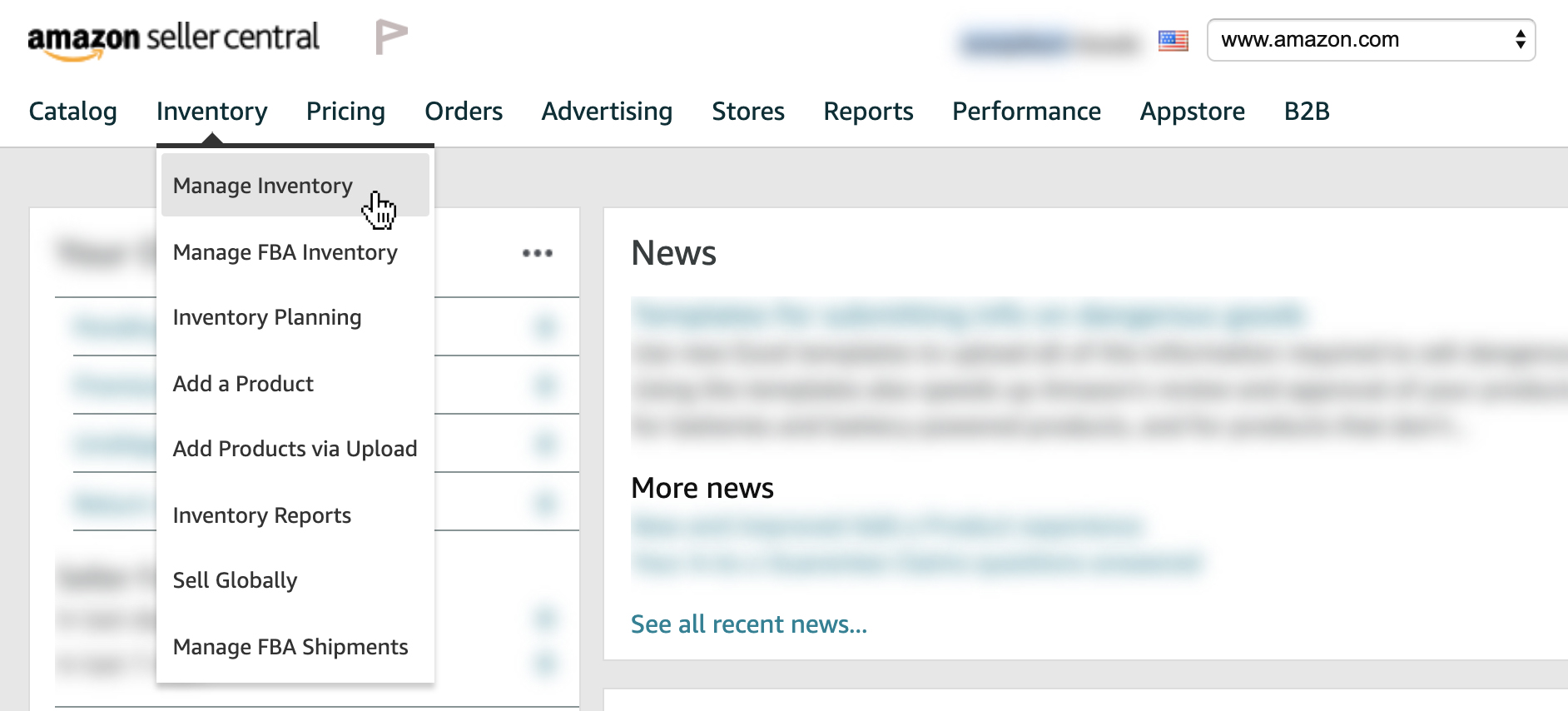The image size is (1568, 711).
Task: Open the Catalog menu
Action: [x=72, y=112]
